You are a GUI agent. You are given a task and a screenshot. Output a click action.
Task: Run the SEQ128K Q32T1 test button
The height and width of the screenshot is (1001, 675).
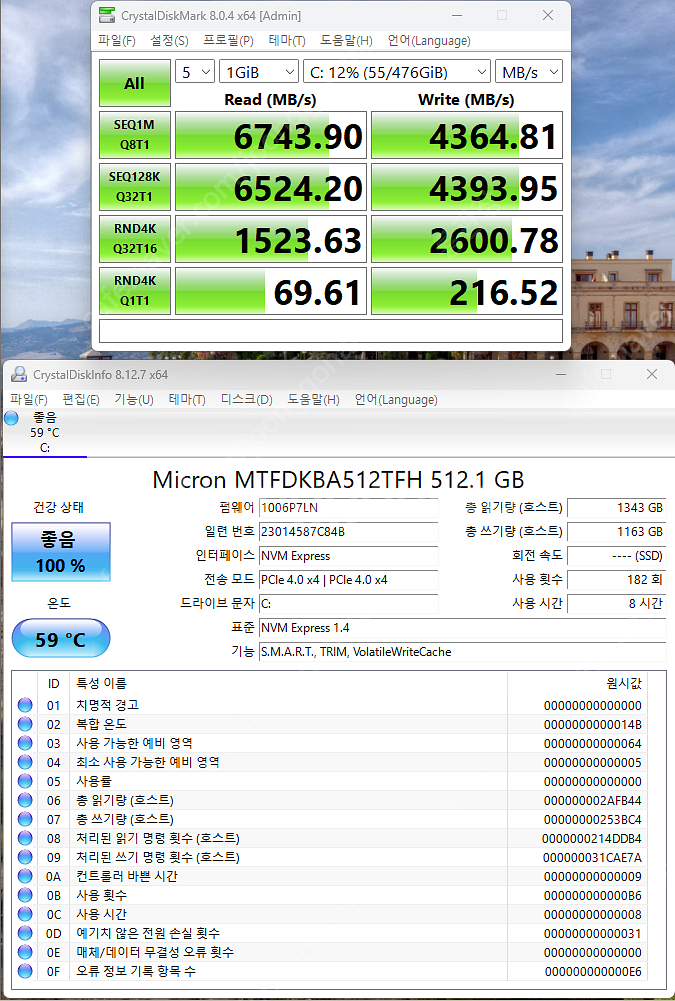[135, 186]
